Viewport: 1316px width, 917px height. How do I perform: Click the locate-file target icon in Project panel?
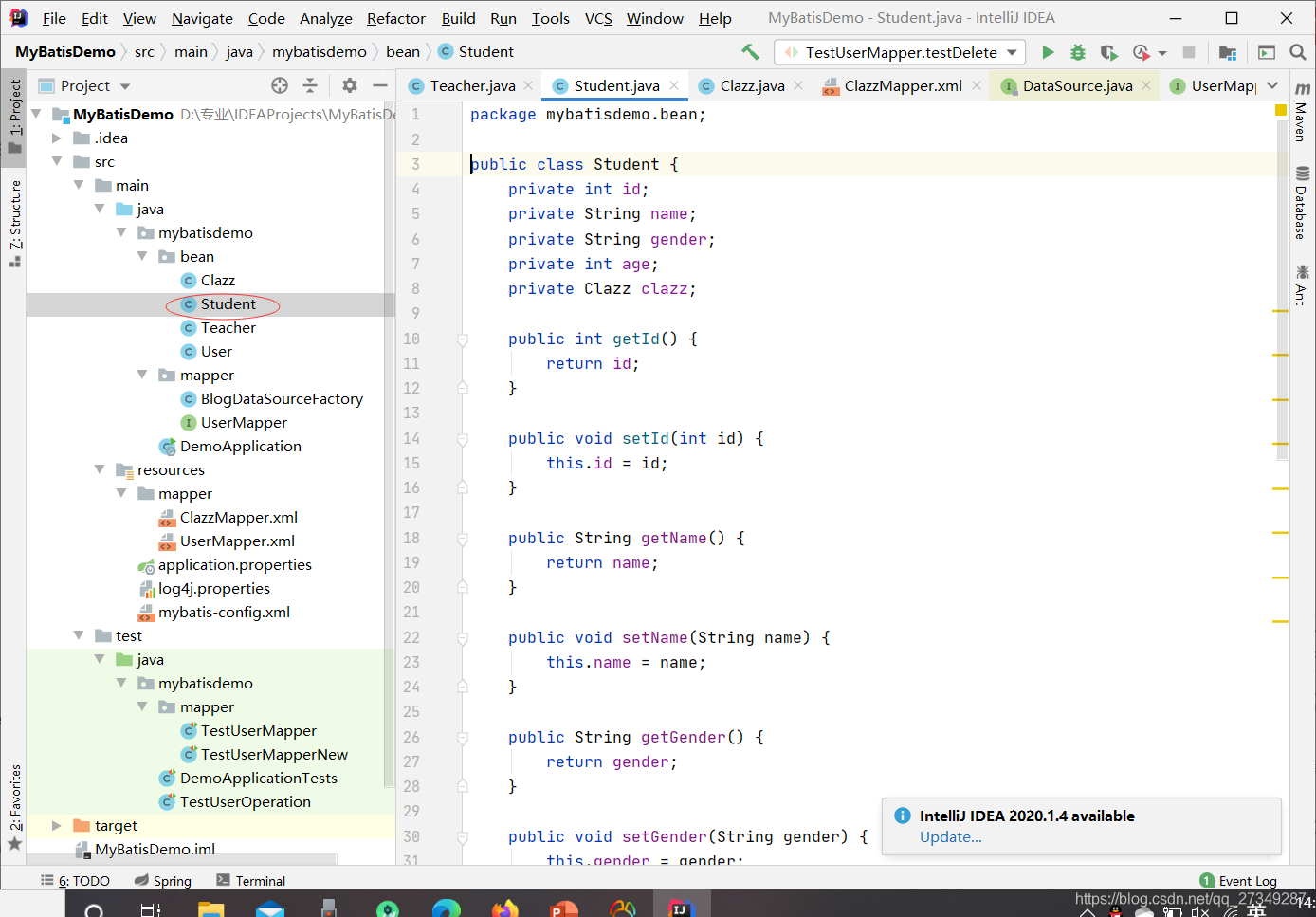tap(280, 85)
